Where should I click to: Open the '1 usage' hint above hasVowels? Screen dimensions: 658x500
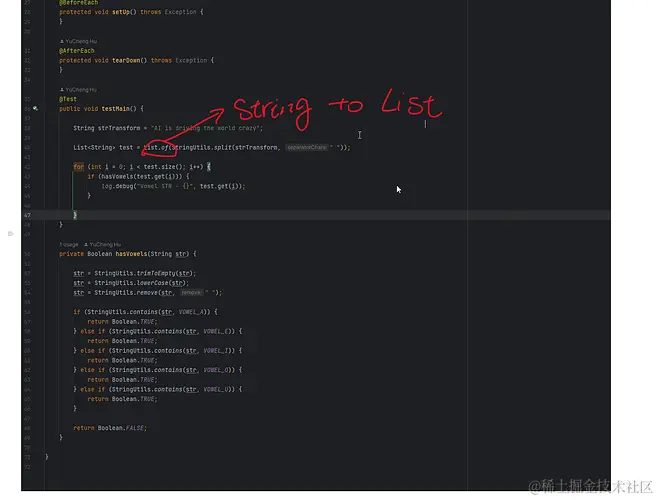point(69,244)
